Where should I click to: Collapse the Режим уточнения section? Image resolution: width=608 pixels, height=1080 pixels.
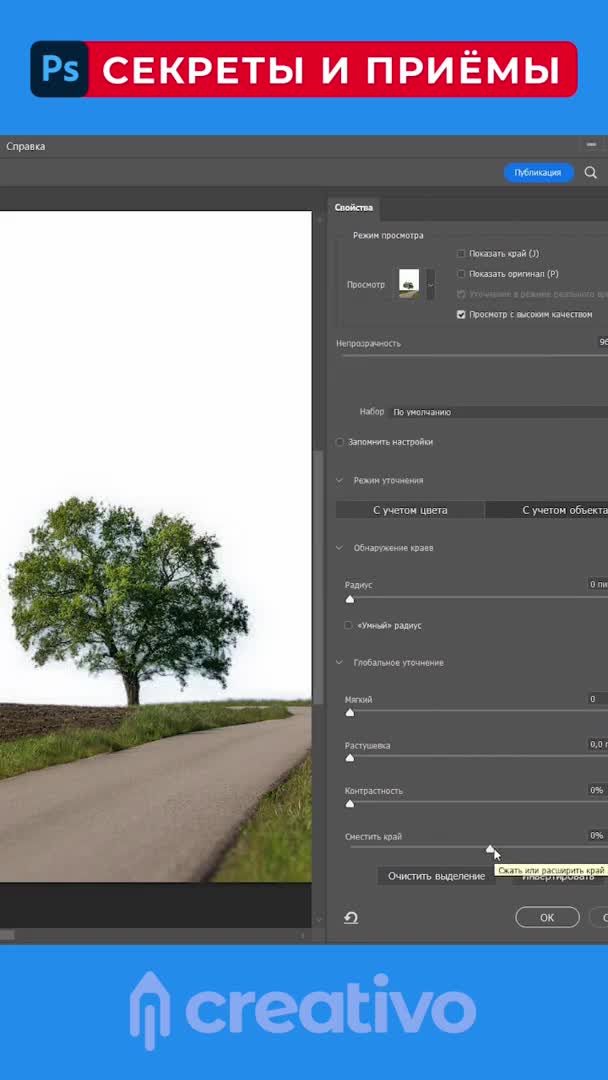[x=340, y=481]
